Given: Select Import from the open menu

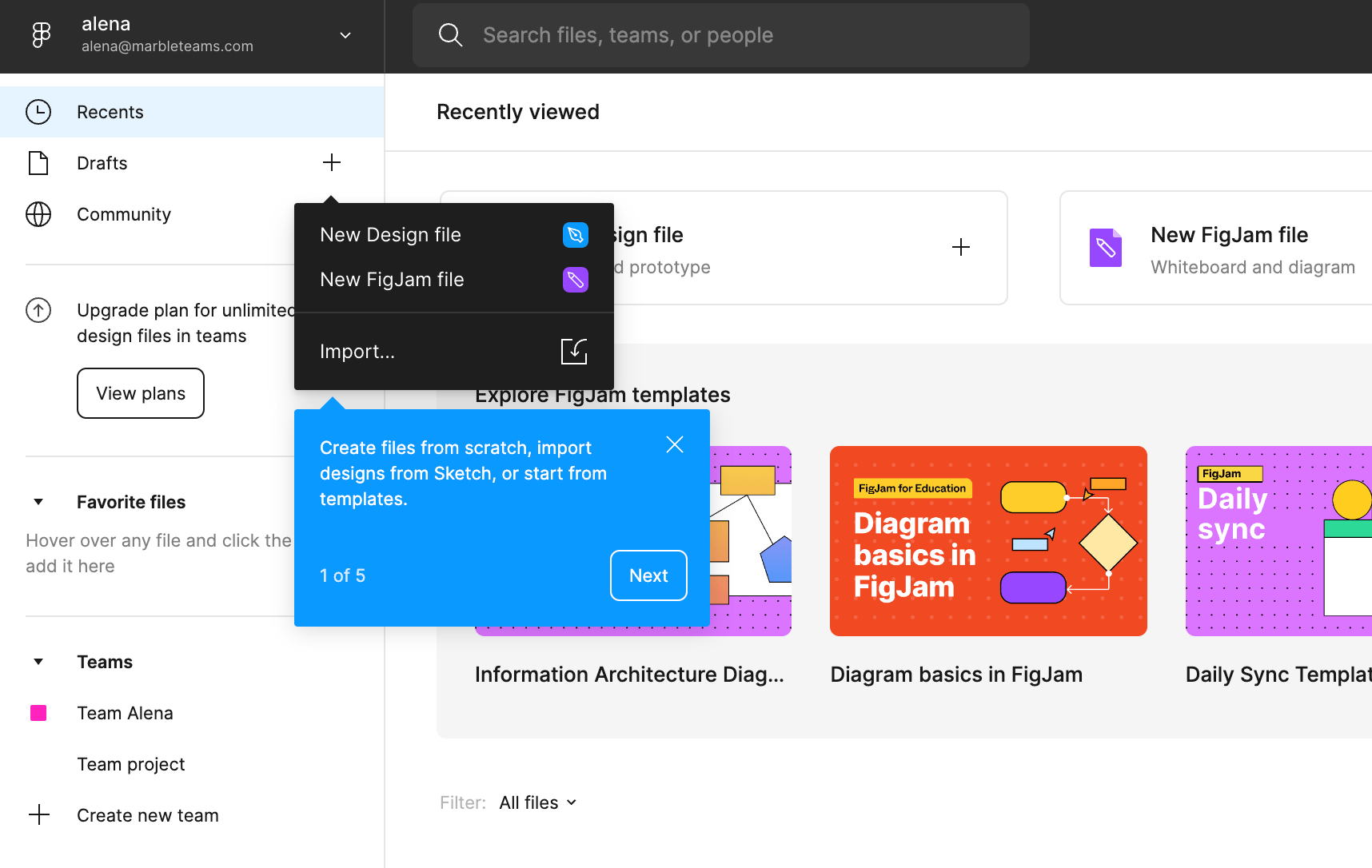Looking at the screenshot, I should click(x=357, y=351).
